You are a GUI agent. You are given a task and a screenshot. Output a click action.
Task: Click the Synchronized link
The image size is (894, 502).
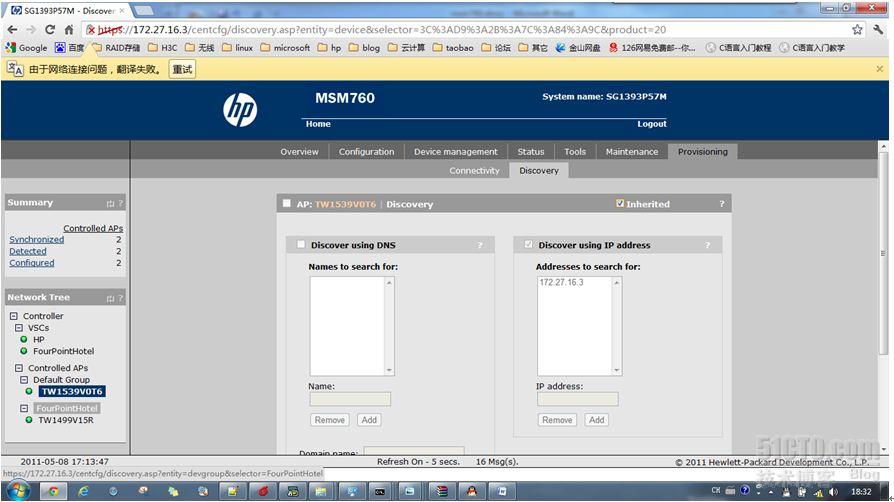(x=36, y=240)
